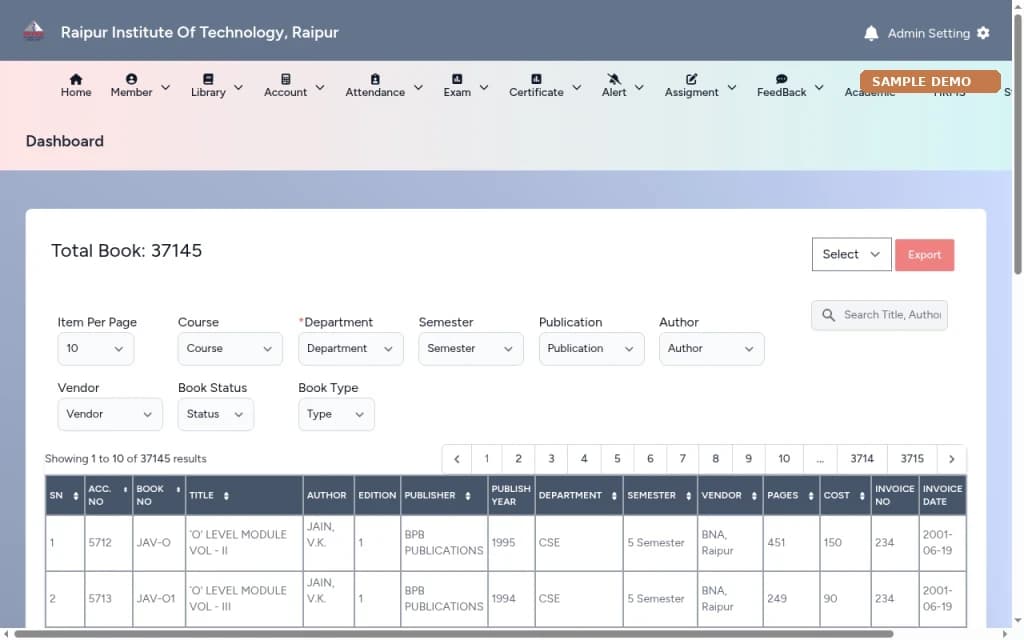Viewport: 1024px width, 640px height.
Task: Open the Vendor filter dropdown
Action: tap(110, 414)
